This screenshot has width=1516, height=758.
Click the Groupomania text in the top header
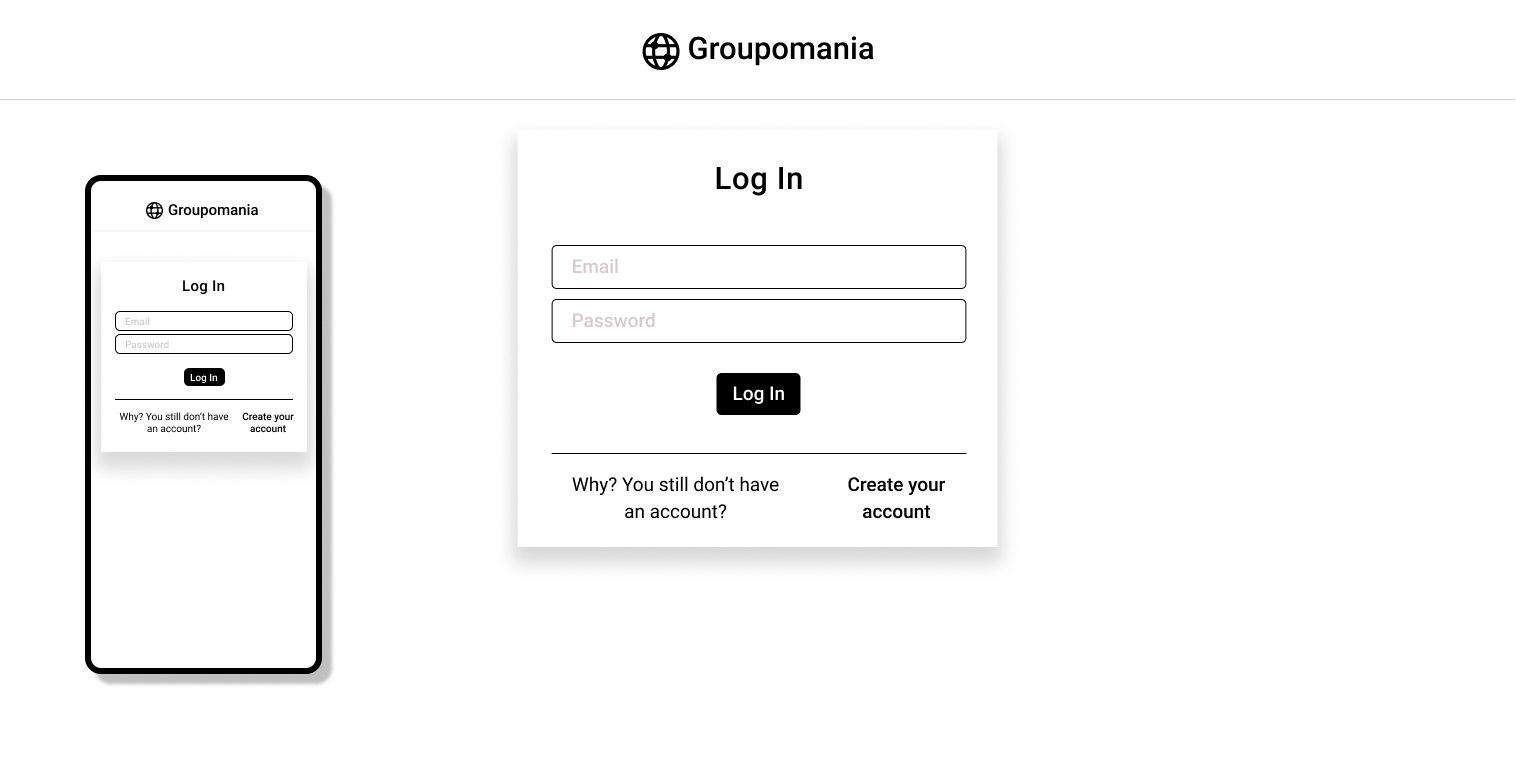(780, 49)
